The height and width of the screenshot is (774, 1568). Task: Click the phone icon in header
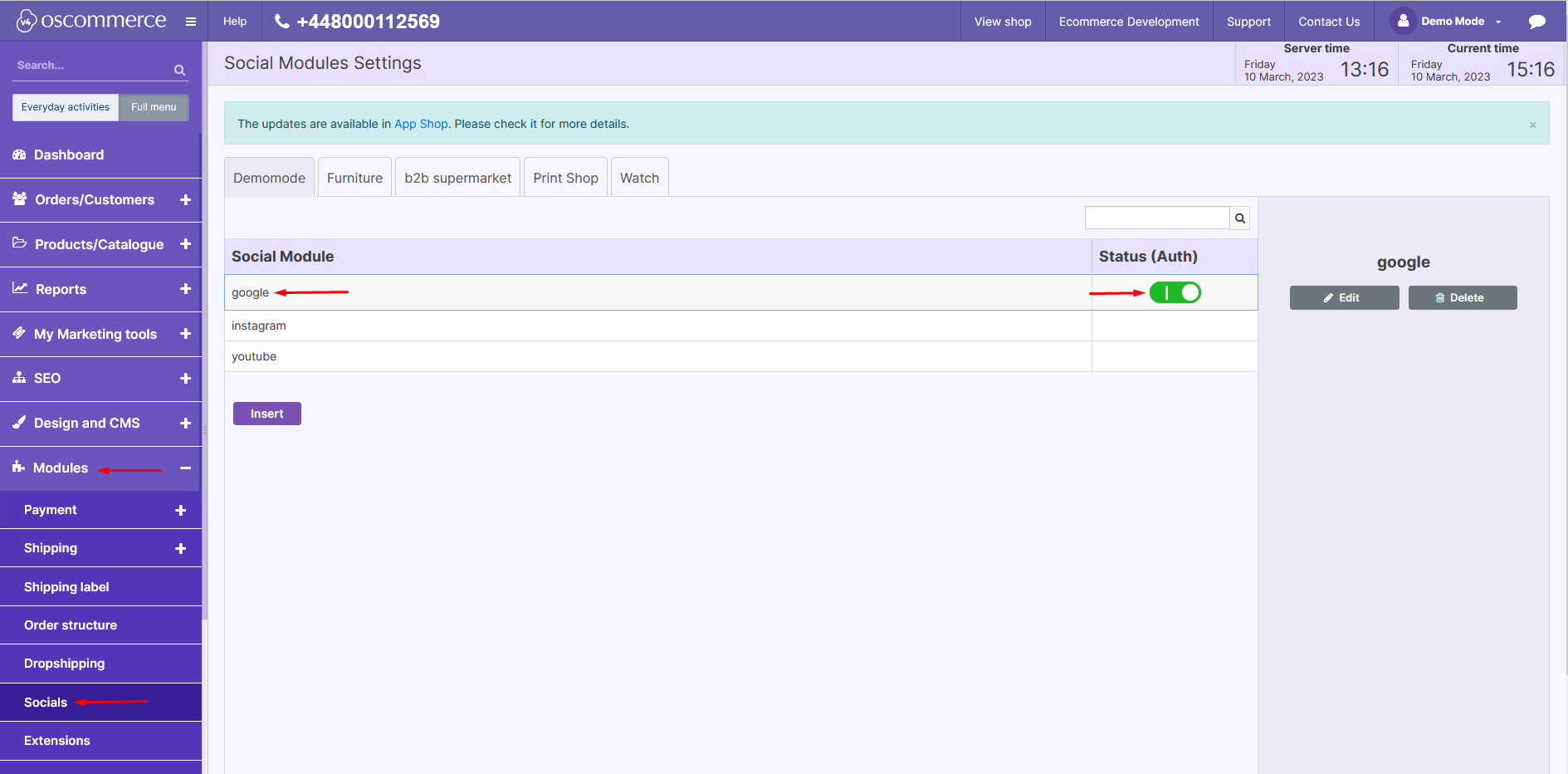pos(282,22)
